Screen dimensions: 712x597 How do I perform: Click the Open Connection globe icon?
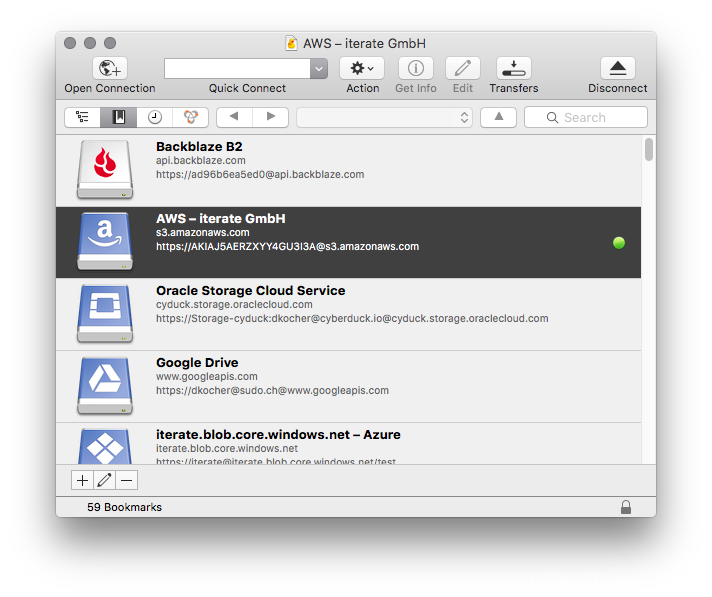click(109, 68)
